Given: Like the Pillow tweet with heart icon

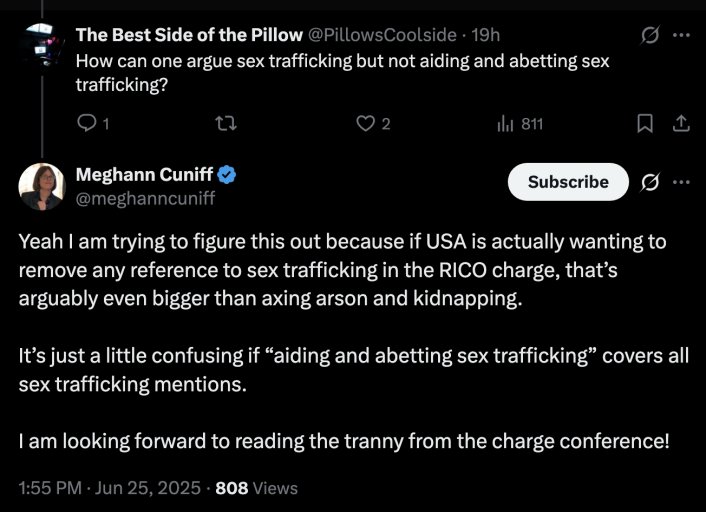Looking at the screenshot, I should (366, 124).
